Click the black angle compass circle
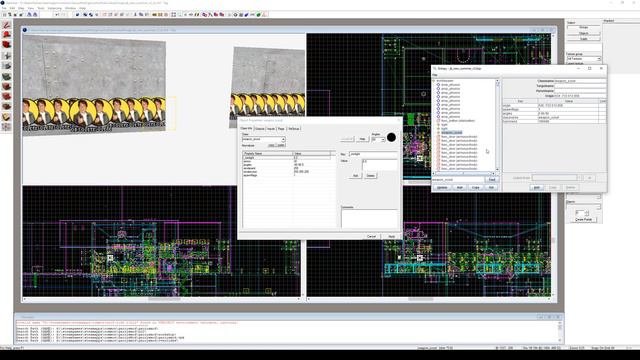 [x=391, y=138]
